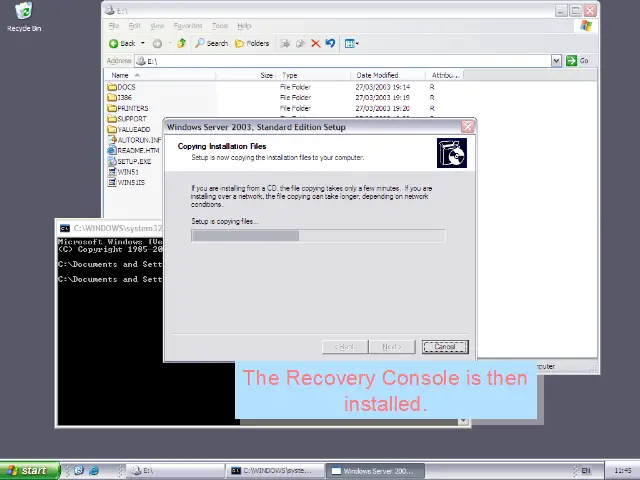Click the Undo icon in Explorer toolbar
640x480 pixels.
[330, 43]
